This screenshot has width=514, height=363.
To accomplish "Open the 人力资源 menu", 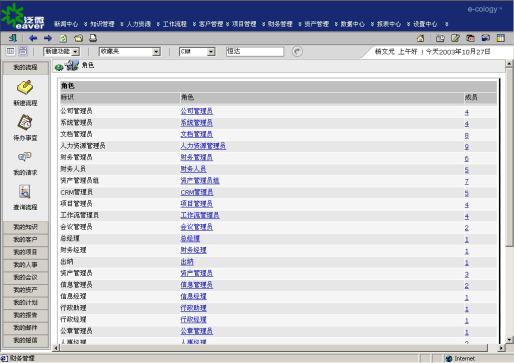I will [x=139, y=24].
